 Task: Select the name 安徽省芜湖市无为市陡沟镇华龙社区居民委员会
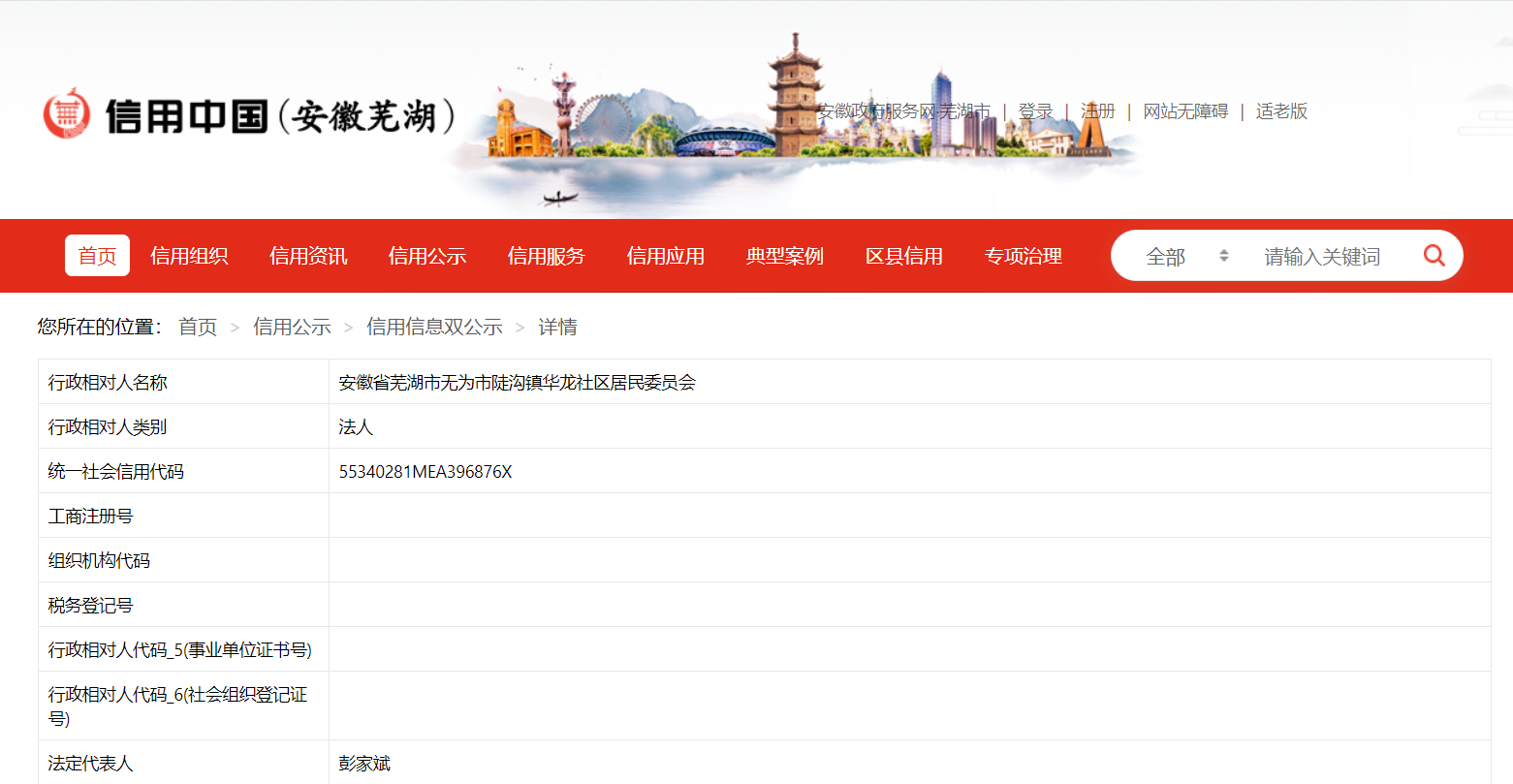[x=518, y=383]
